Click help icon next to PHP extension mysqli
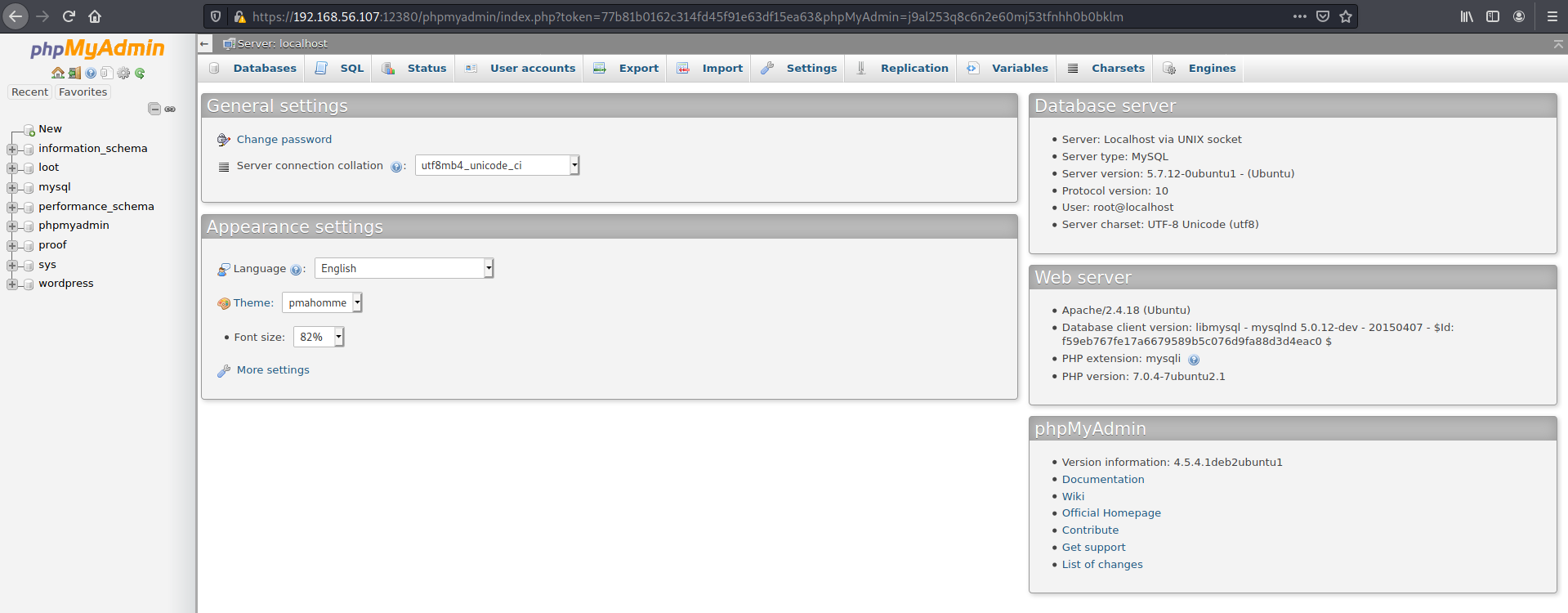Viewport: 1568px width, 613px height. pyautogui.click(x=1194, y=360)
